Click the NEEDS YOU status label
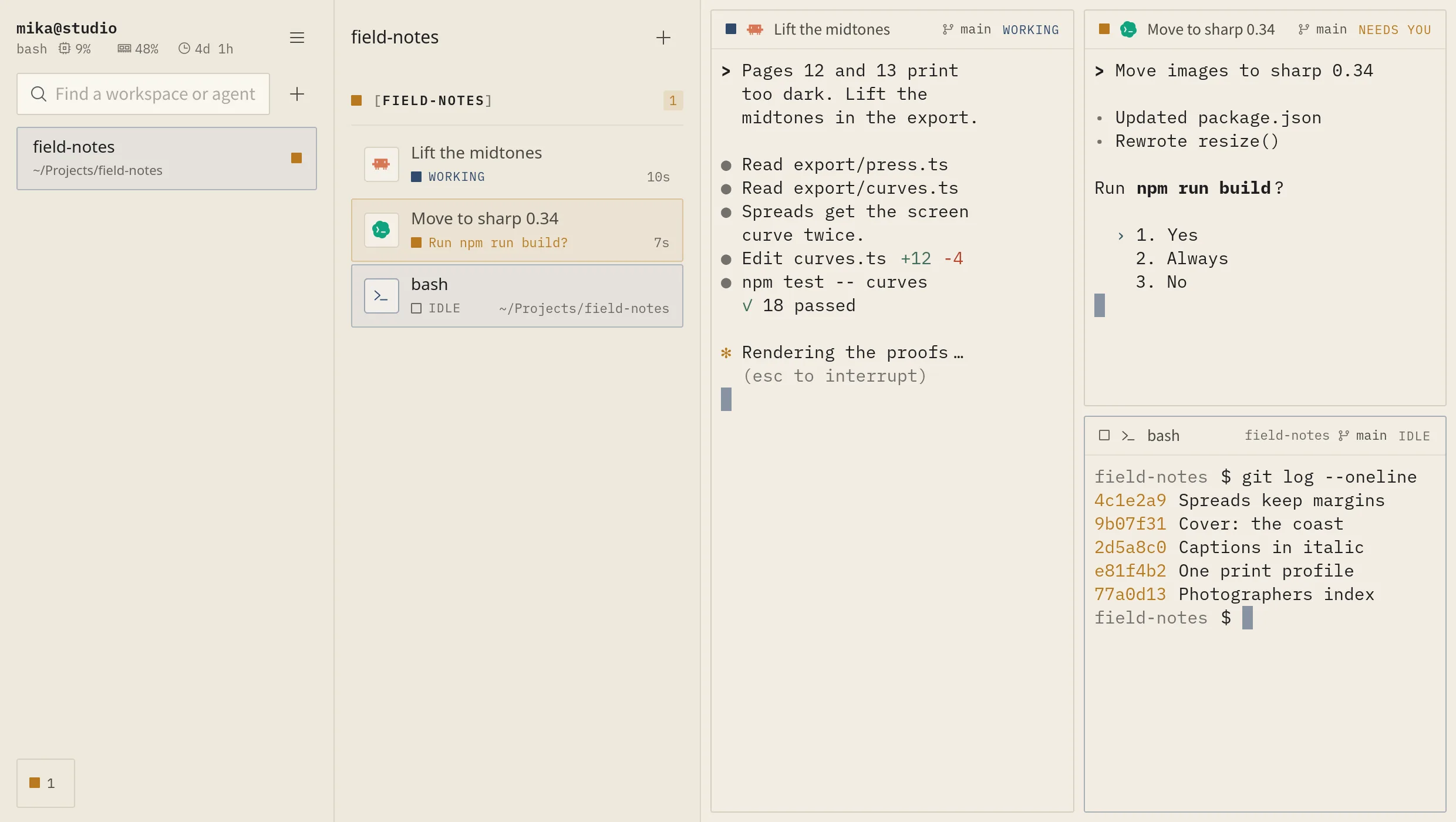This screenshot has height=822, width=1456. (x=1394, y=30)
